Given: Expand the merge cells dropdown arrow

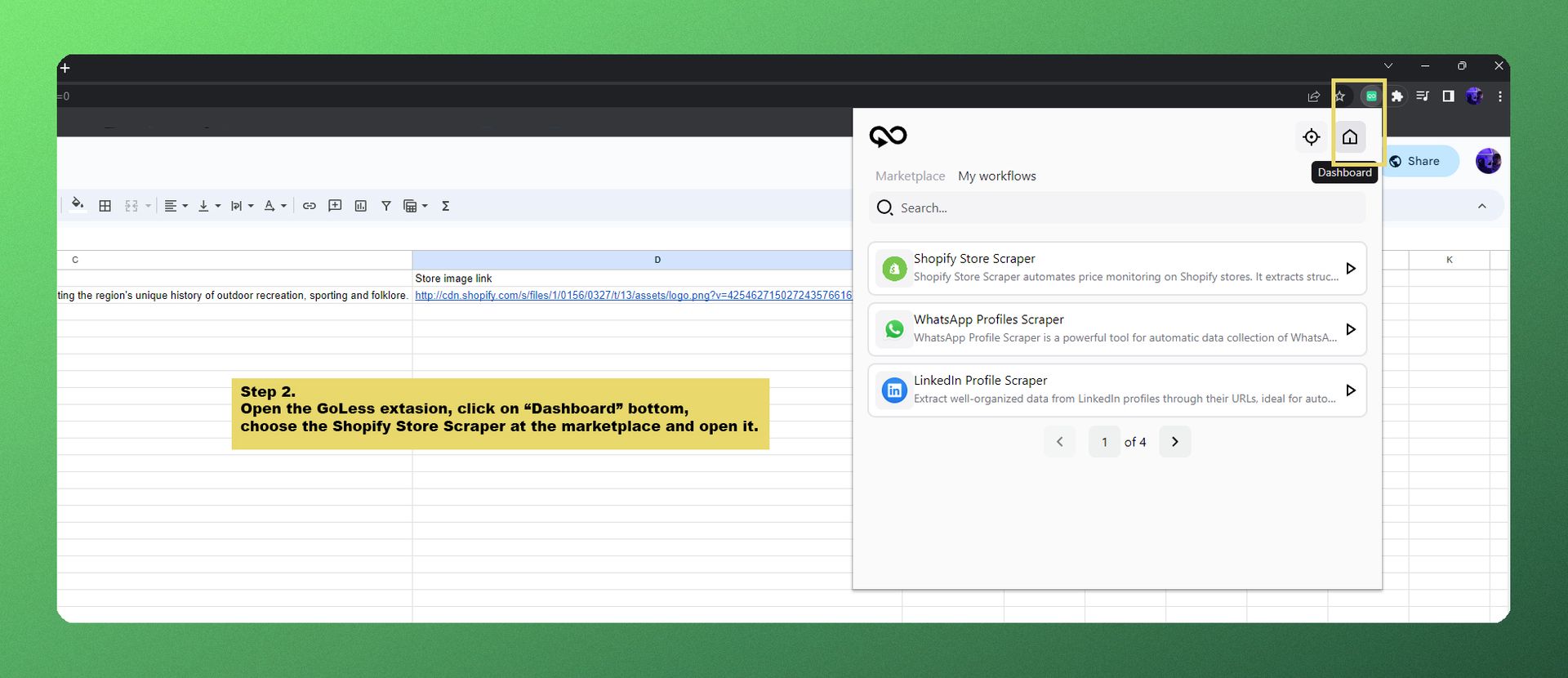Looking at the screenshot, I should point(148,206).
